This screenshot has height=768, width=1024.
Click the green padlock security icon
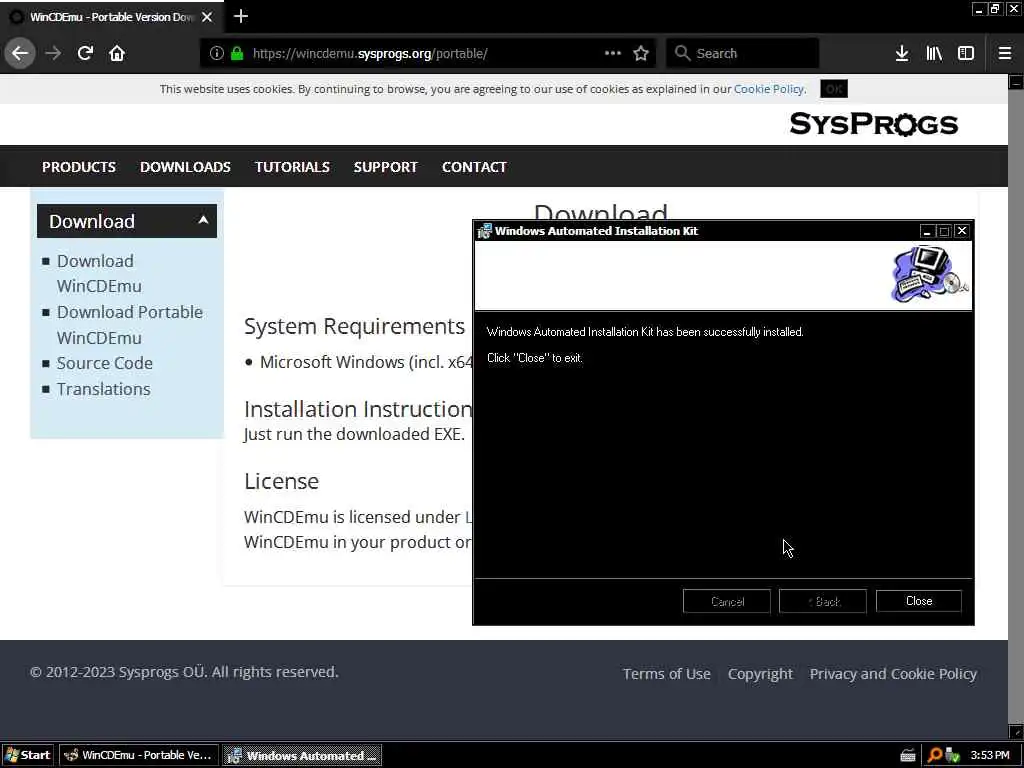point(238,54)
